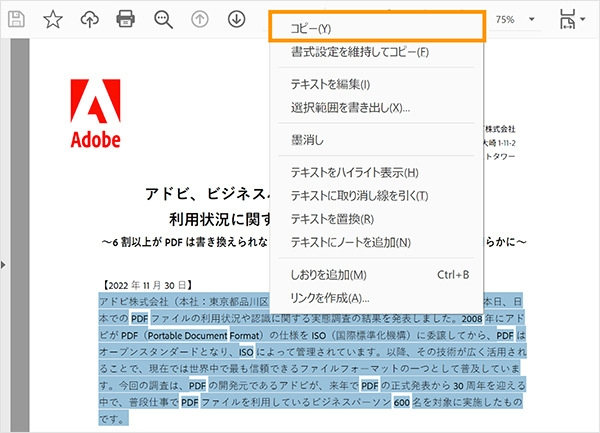Click highlighted text Portable Document Format

(205, 336)
